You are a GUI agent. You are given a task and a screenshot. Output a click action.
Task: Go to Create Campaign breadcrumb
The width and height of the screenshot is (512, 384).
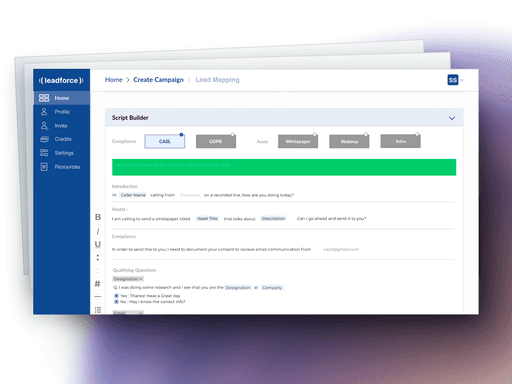pyautogui.click(x=158, y=80)
